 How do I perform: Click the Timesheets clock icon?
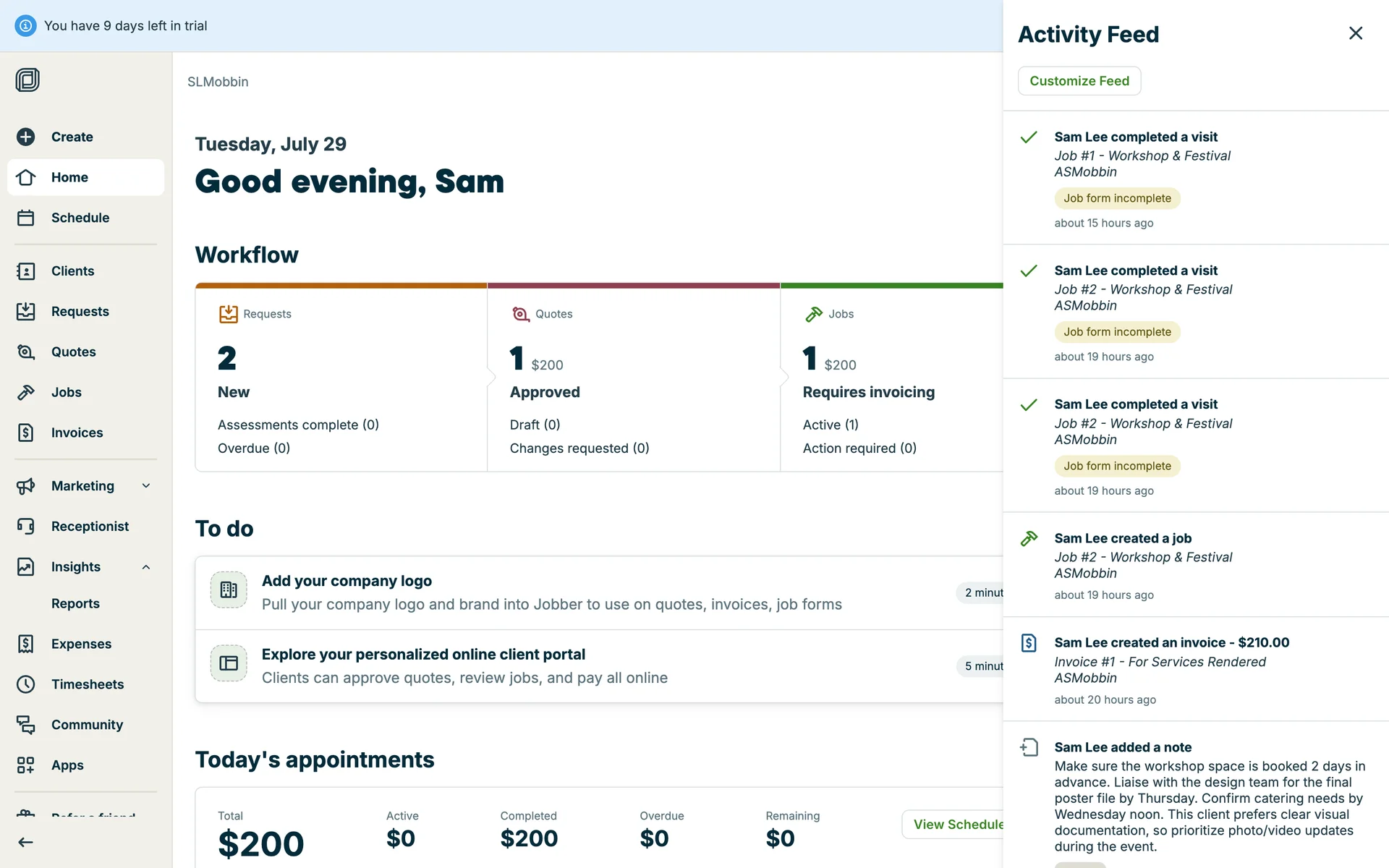click(x=26, y=684)
